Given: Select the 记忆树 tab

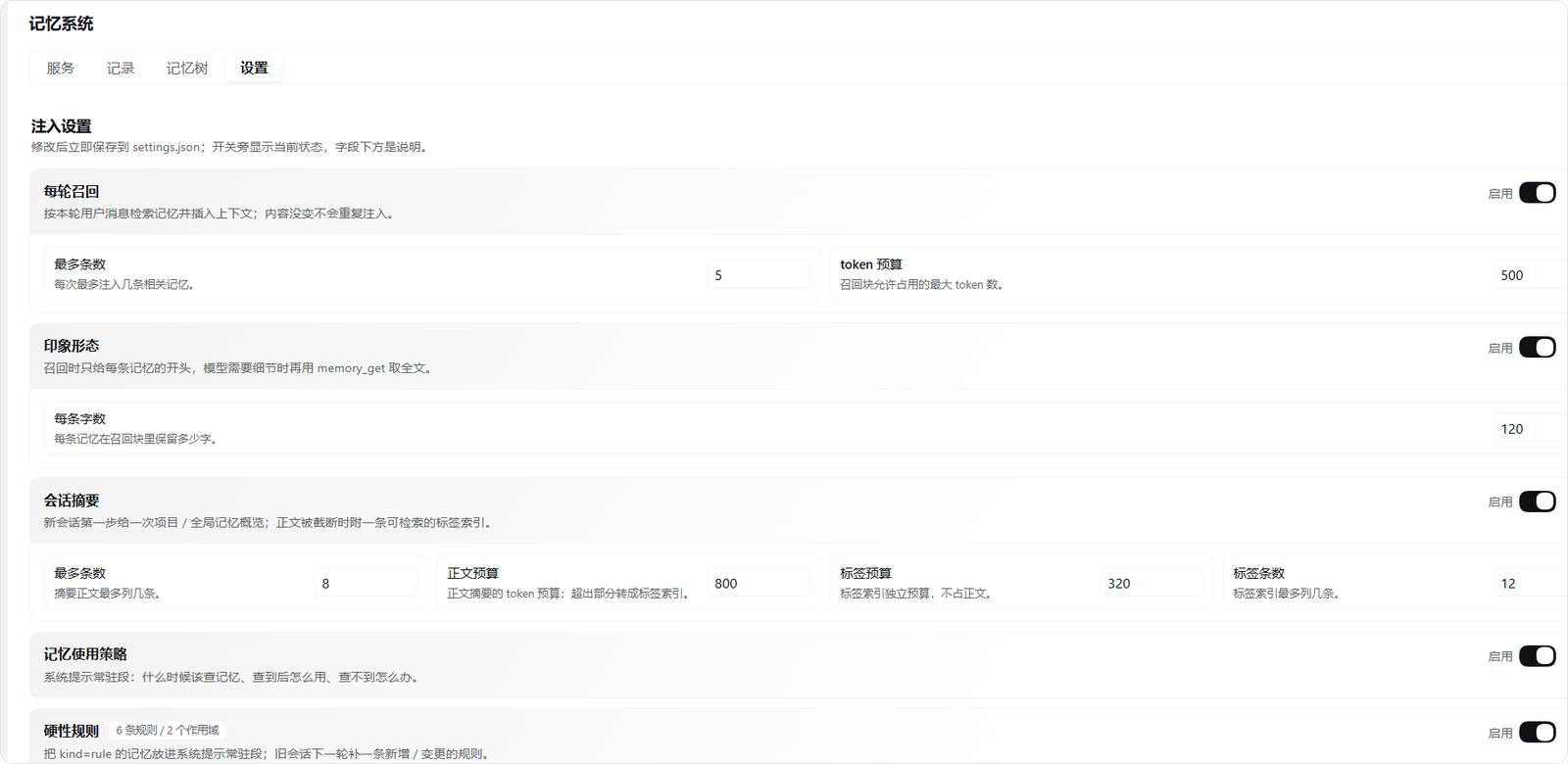Looking at the screenshot, I should [187, 68].
